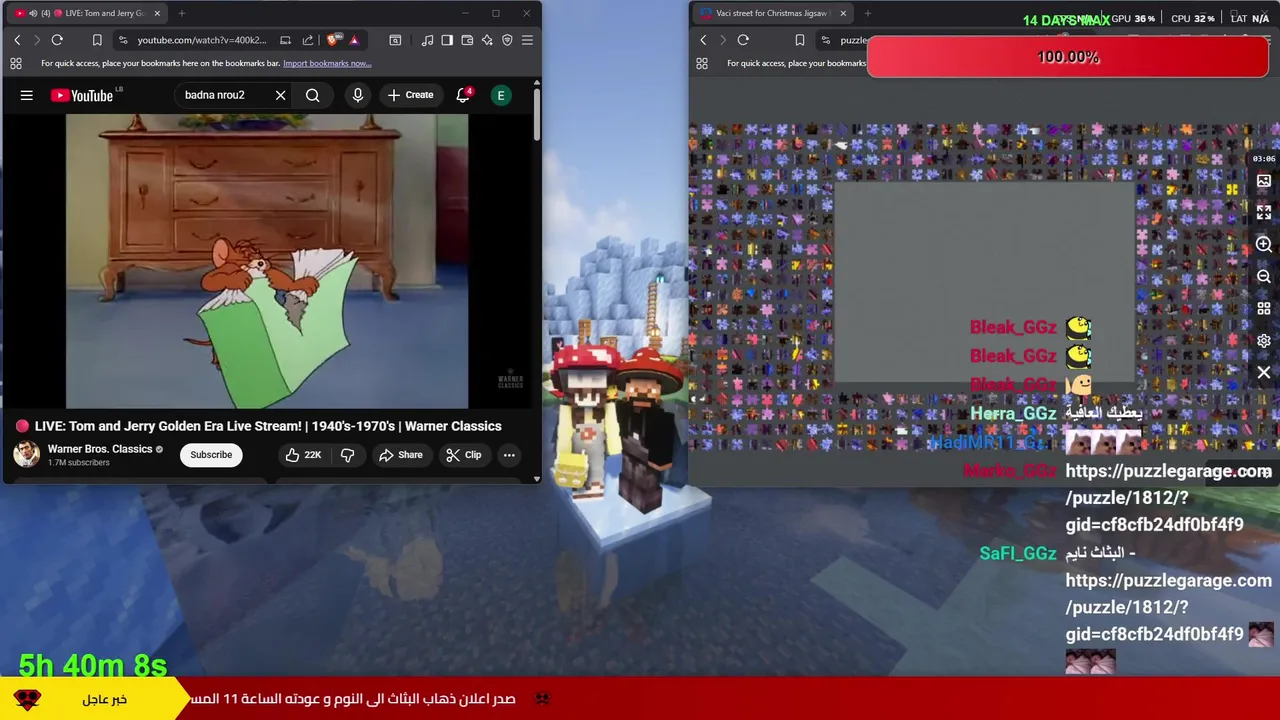Go back in the puzzle browser window

point(703,40)
